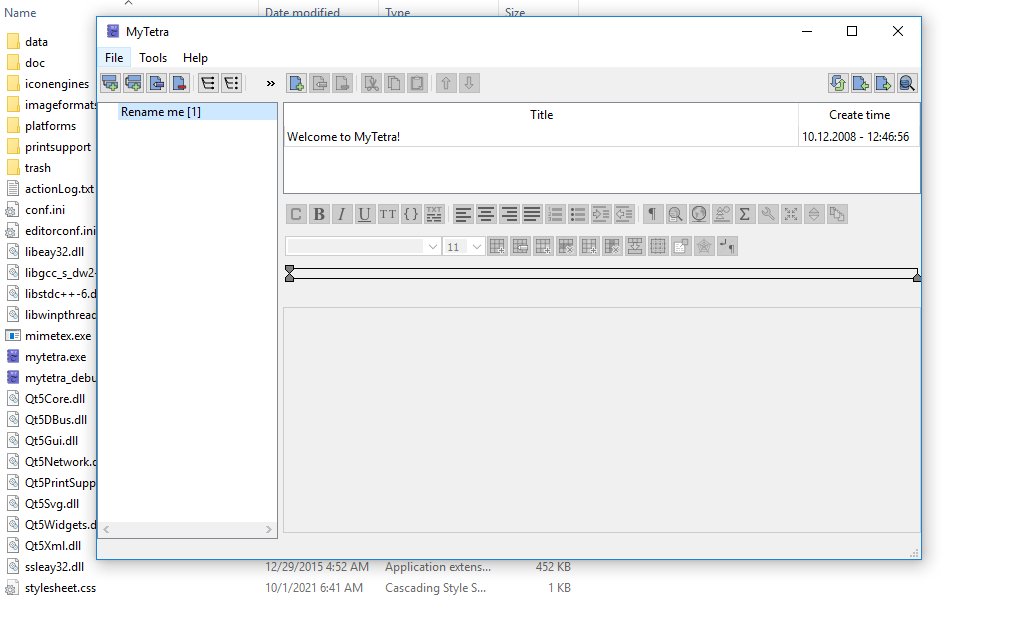Start synchronization with the blue-green arrows icon
This screenshot has height=629, width=1028.
[x=838, y=83]
